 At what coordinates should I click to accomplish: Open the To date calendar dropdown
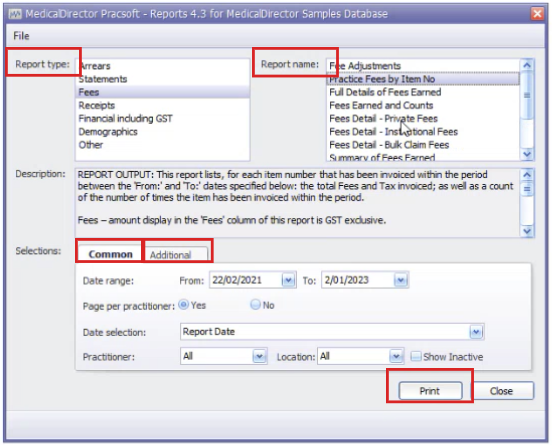click(401, 280)
